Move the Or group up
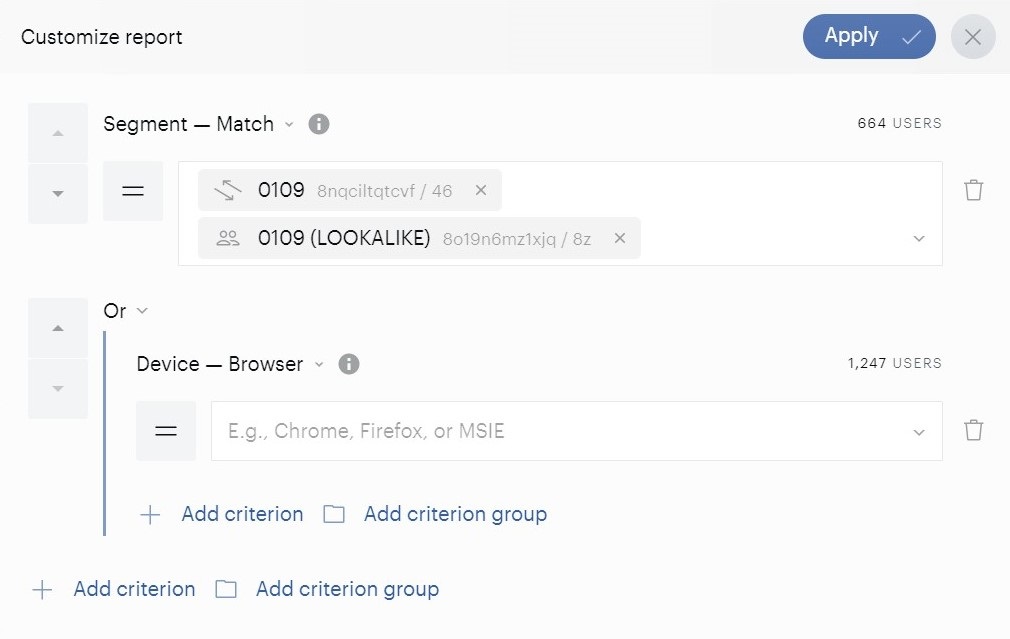The height and width of the screenshot is (639, 1010). (58, 328)
